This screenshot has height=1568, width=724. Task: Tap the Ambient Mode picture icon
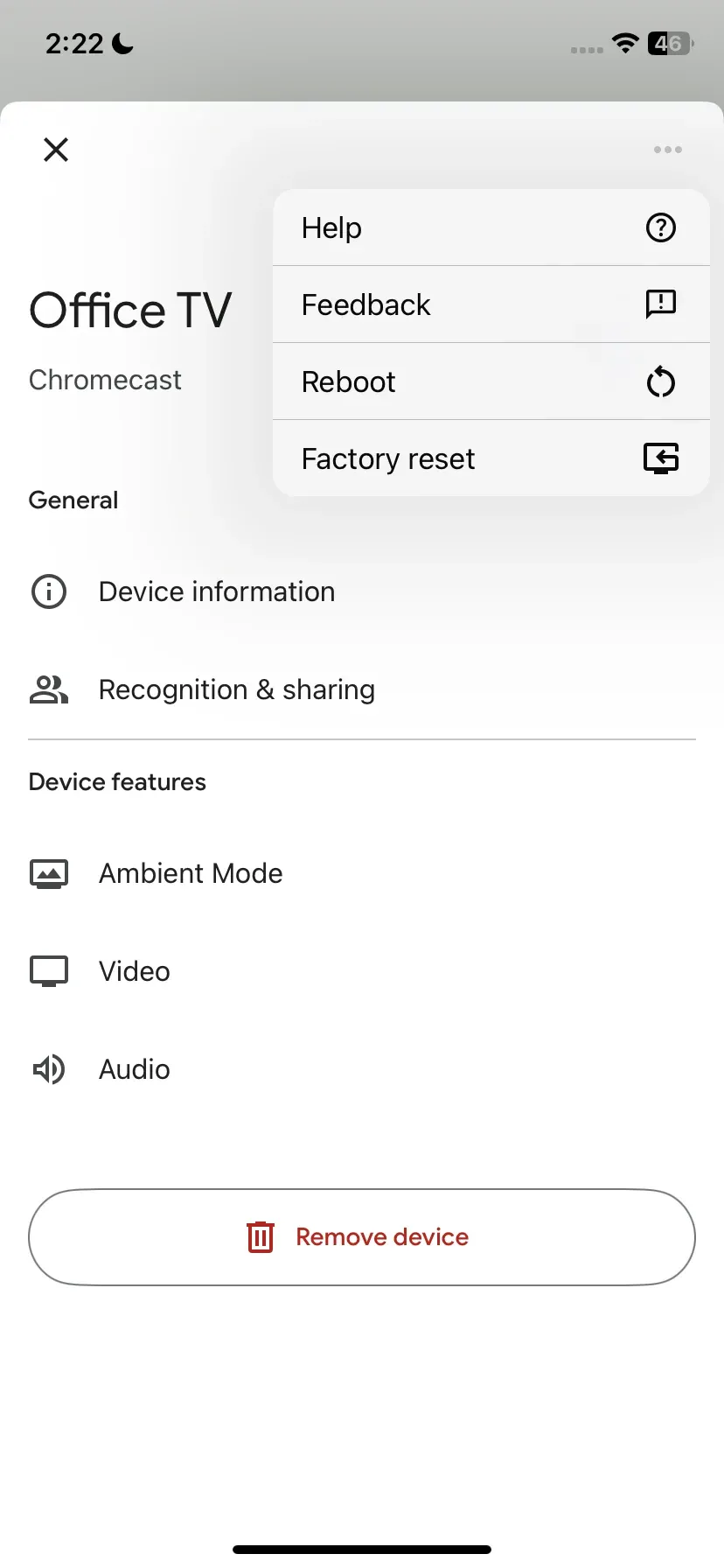coord(49,873)
